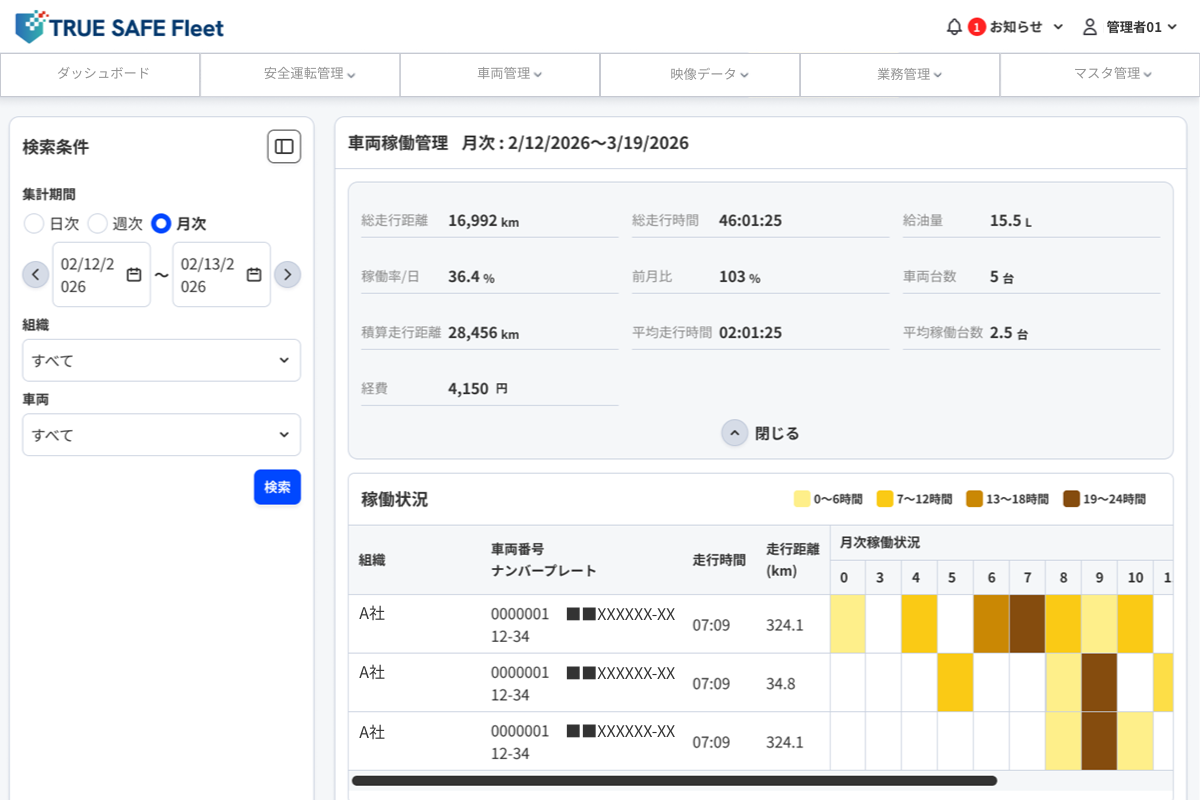Click total distance value 16,992 km
This screenshot has height=800, width=1200.
[x=483, y=220]
